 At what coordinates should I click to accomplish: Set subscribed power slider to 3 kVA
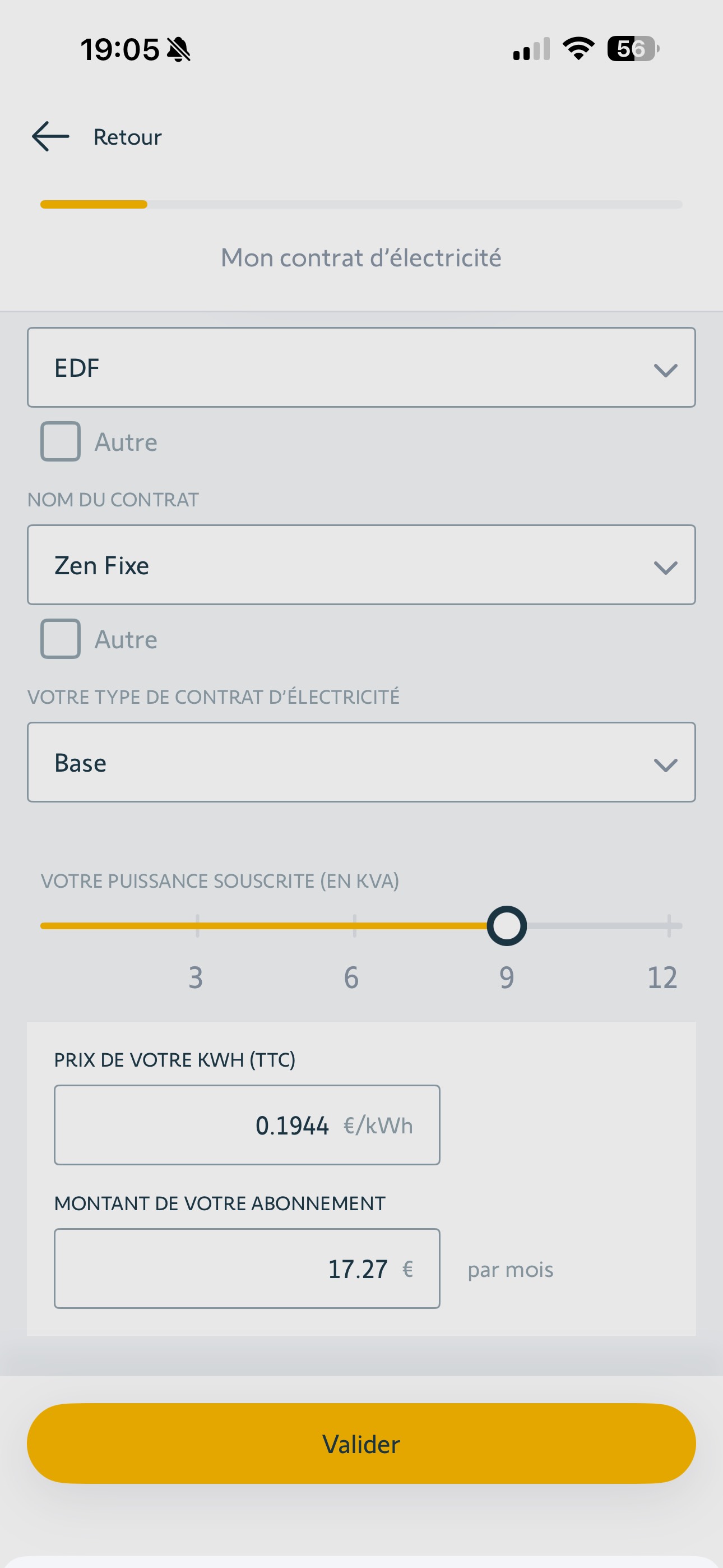coord(197,926)
